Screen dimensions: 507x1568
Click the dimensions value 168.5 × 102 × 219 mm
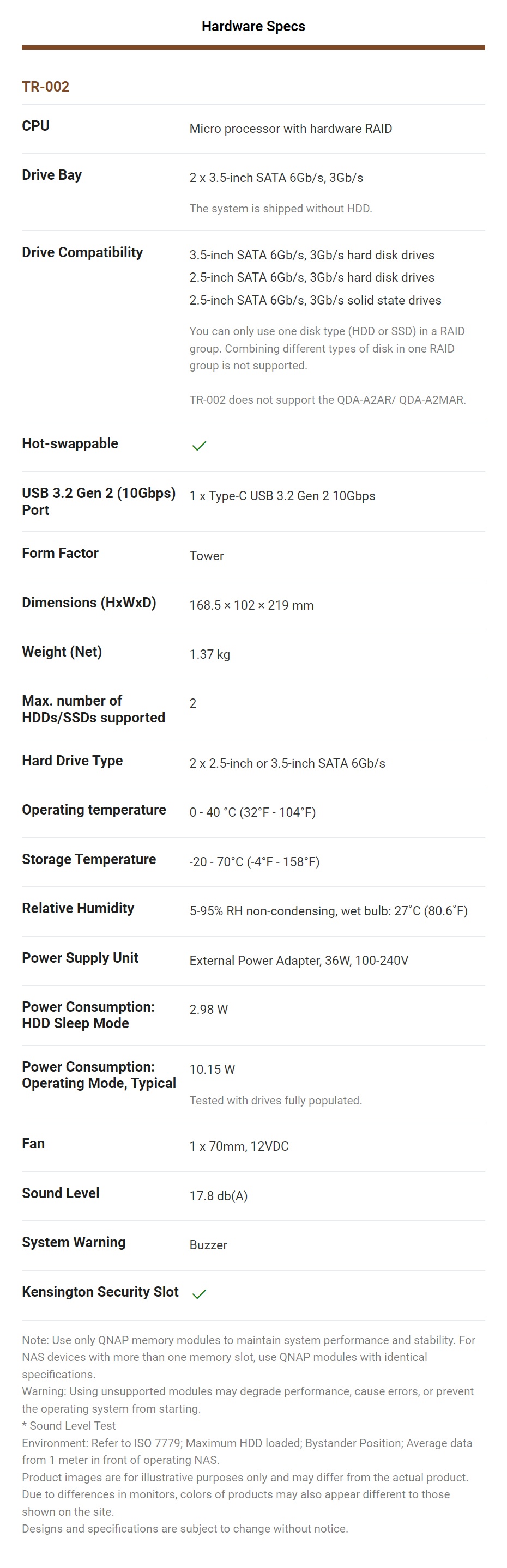(251, 606)
